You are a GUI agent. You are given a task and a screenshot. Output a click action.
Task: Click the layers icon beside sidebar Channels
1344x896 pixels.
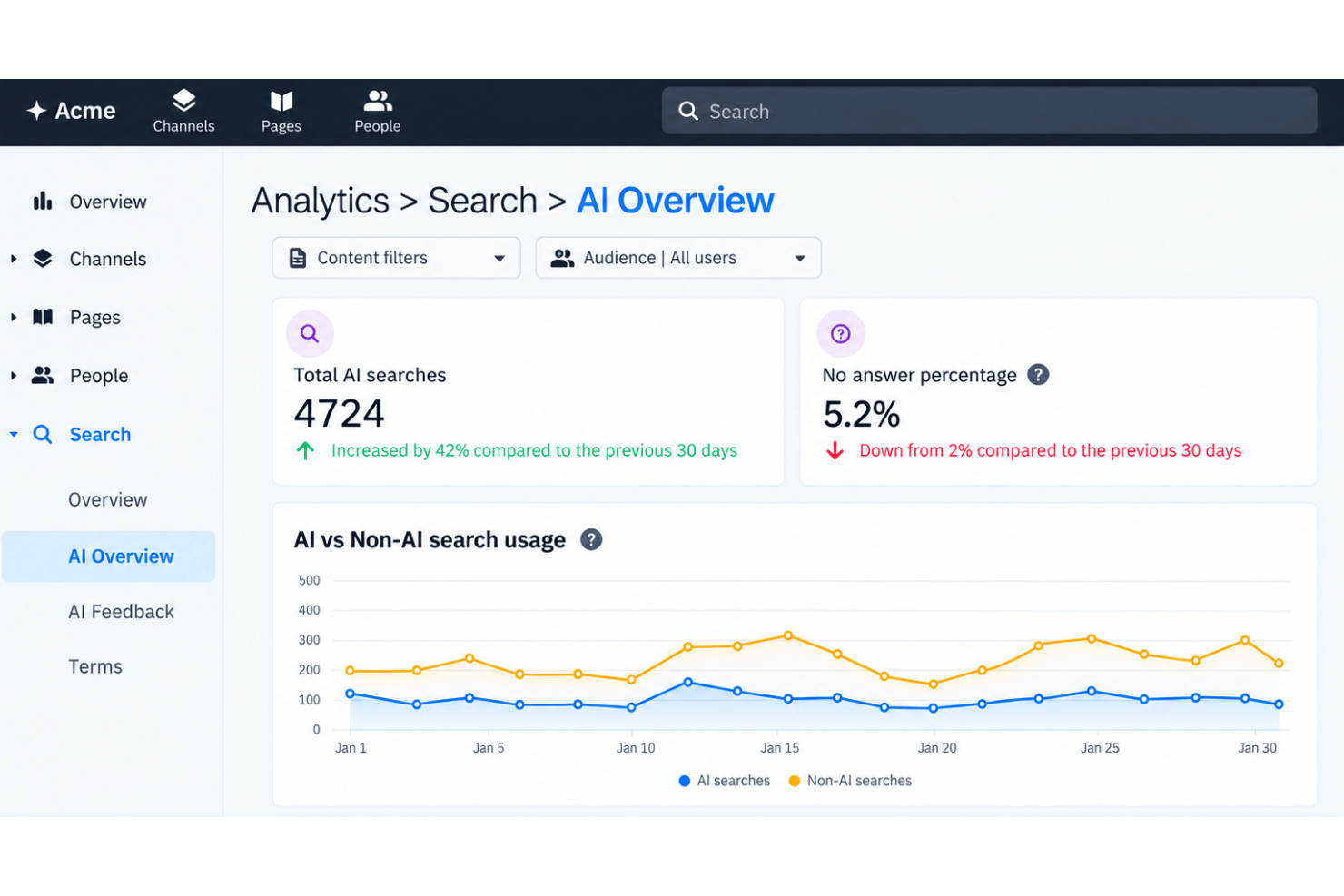tap(43, 258)
